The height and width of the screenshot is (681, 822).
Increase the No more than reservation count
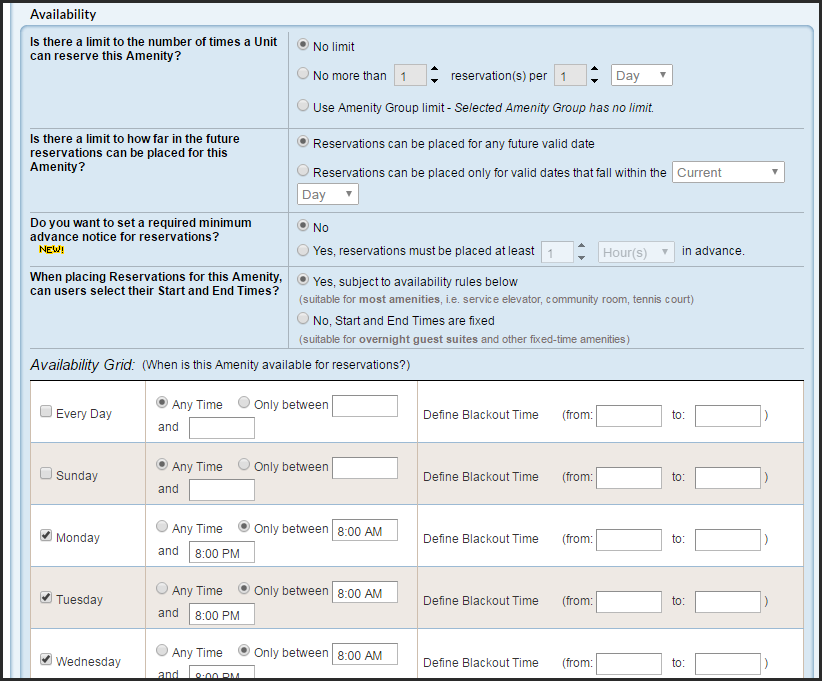(434, 69)
